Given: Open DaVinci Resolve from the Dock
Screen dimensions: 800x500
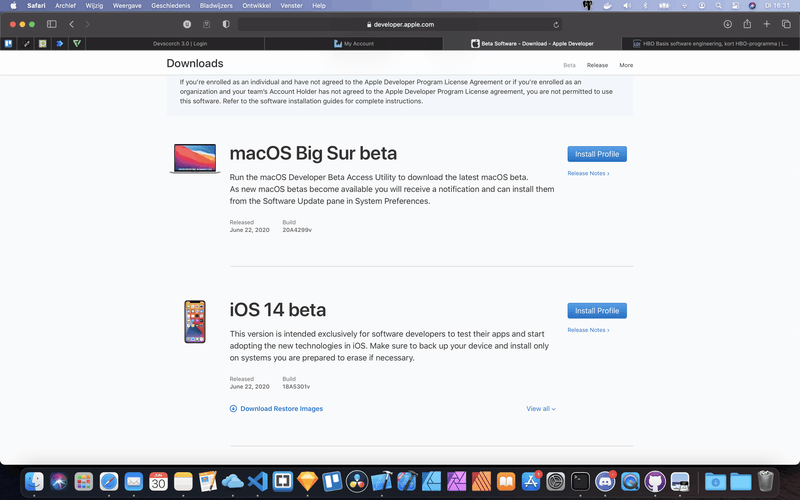Looking at the screenshot, I should click(357, 481).
